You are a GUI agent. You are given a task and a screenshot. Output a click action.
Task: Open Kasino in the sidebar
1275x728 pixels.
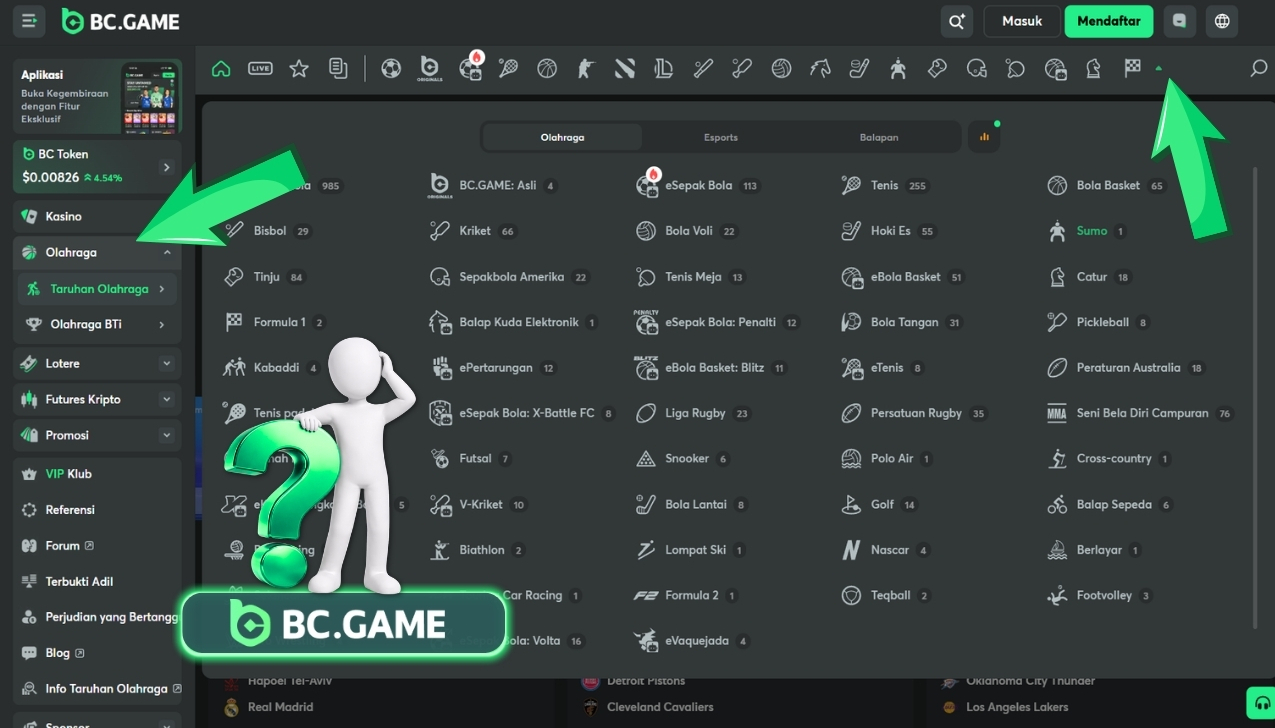click(x=97, y=216)
